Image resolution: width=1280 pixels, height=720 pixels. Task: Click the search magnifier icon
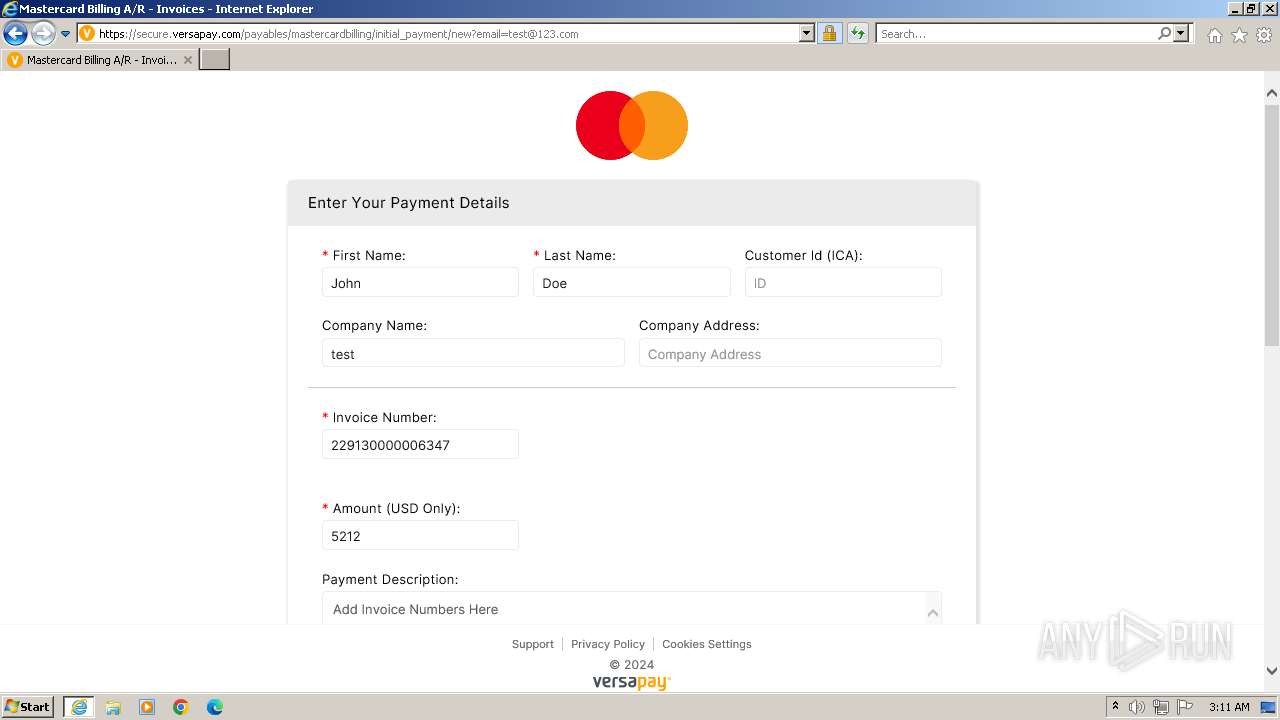pyautogui.click(x=1164, y=34)
